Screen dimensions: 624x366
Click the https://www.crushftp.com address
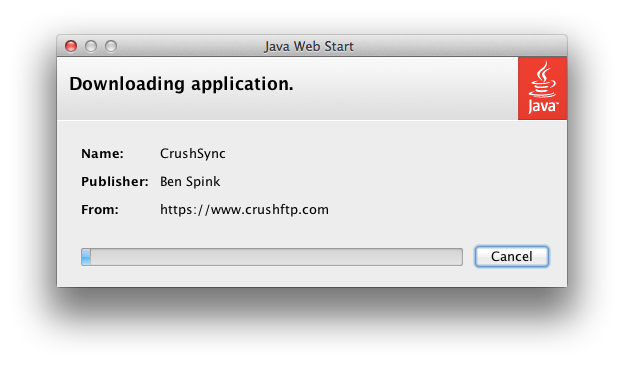point(244,210)
